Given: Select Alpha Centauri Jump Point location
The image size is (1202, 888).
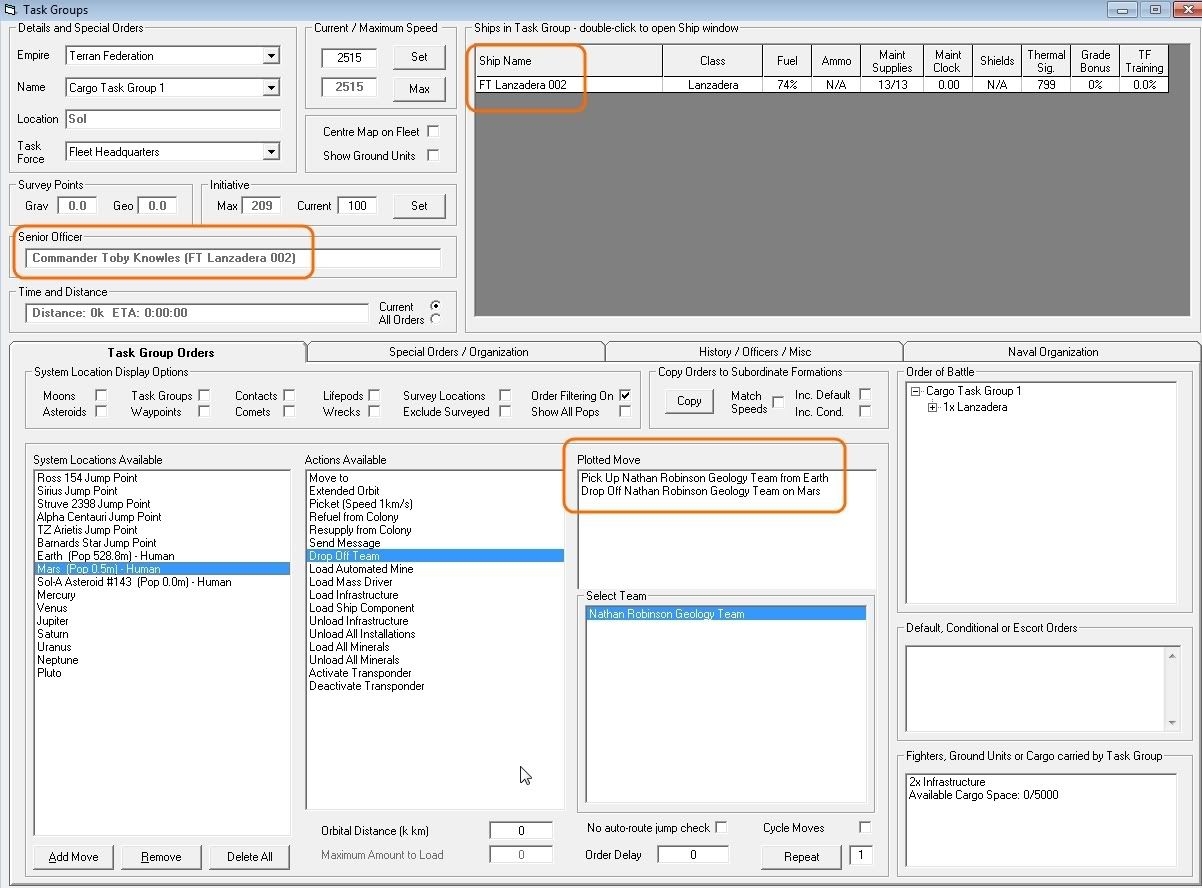Looking at the screenshot, I should [162, 517].
